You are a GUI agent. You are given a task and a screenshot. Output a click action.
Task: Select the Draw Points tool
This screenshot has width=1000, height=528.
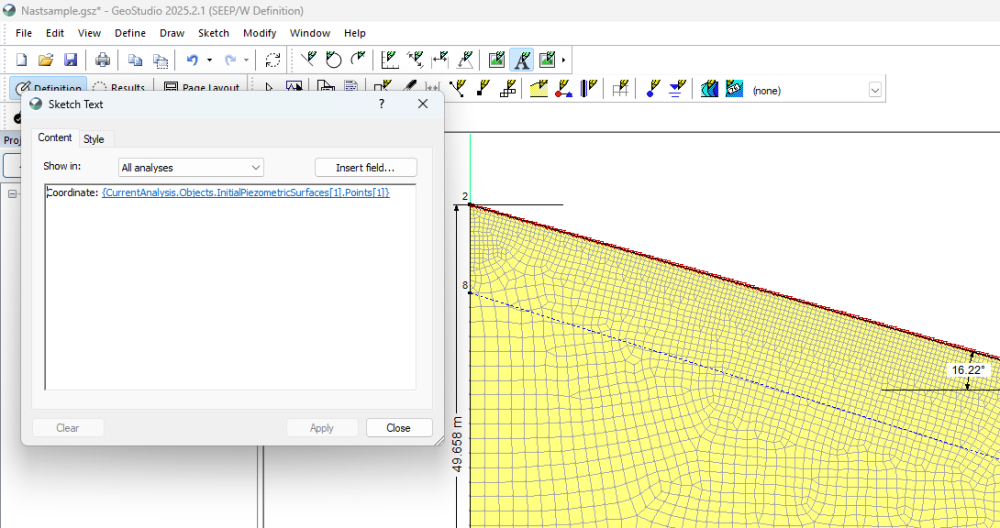(457, 89)
